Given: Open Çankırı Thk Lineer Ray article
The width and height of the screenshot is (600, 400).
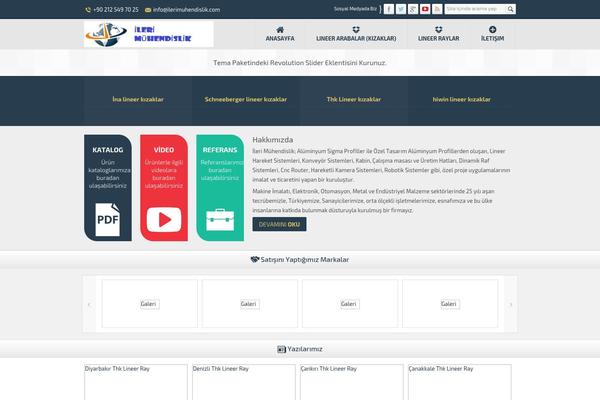Looking at the screenshot, I should (329, 369).
